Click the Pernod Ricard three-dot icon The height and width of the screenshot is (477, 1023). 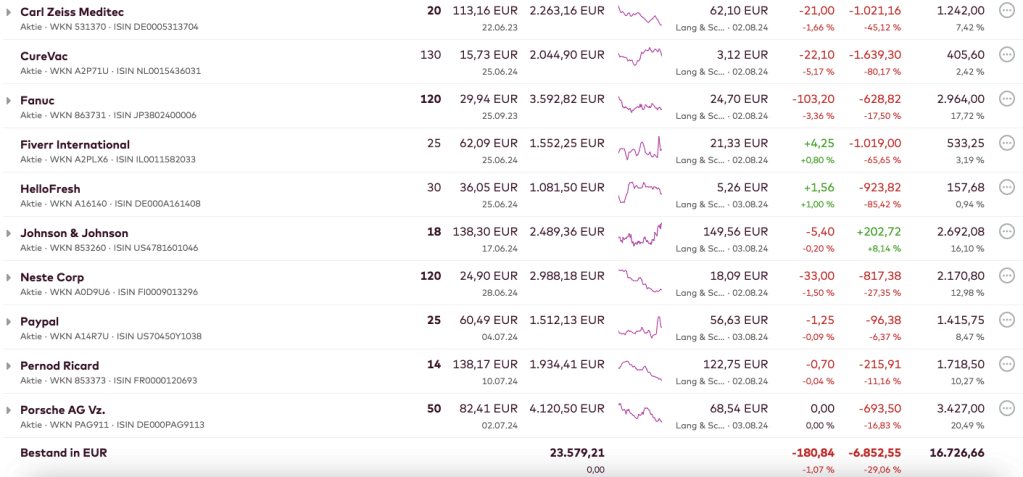(1006, 364)
